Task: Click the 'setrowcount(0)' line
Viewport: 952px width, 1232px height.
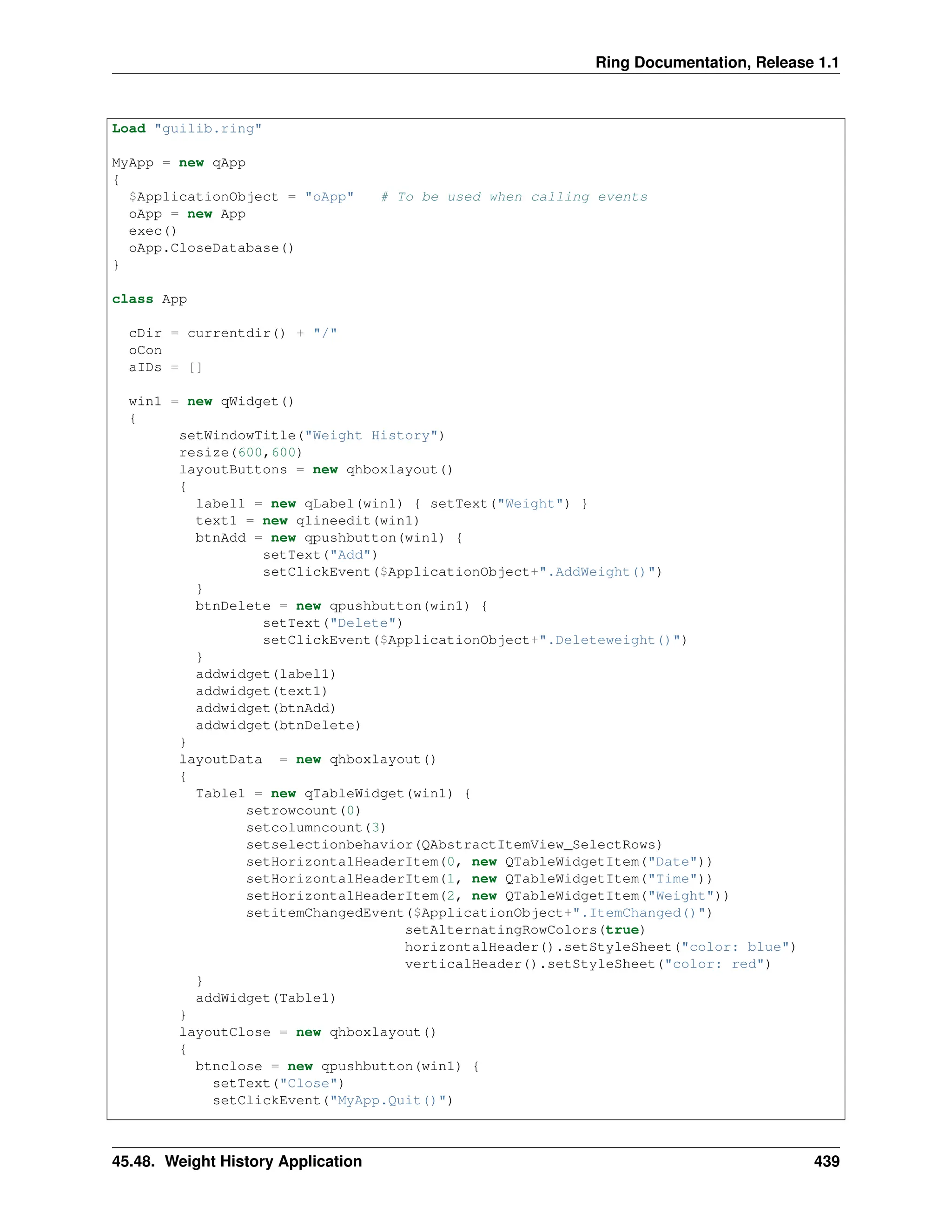Action: coord(304,811)
